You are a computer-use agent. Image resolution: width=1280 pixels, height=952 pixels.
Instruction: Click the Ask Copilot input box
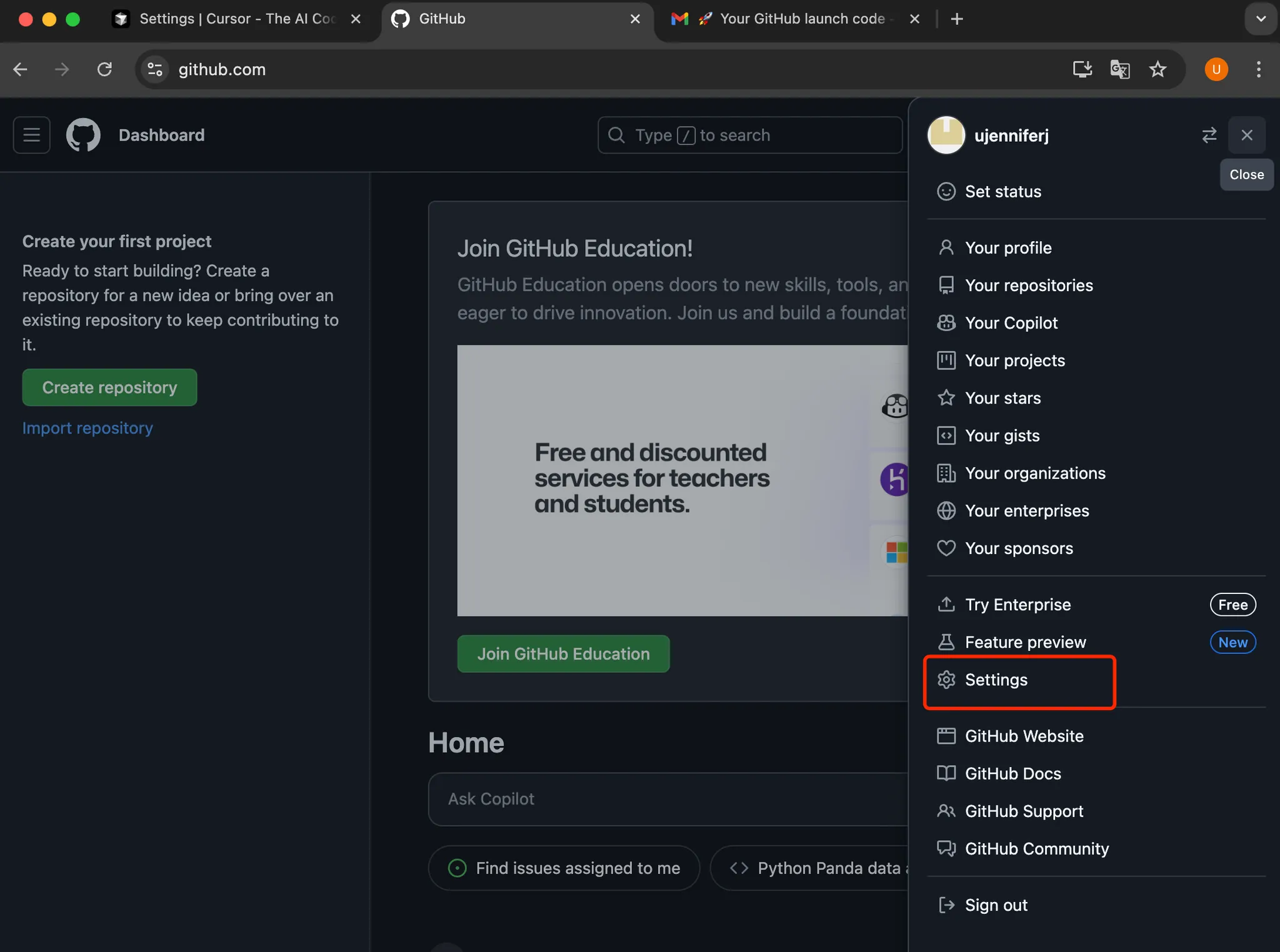tap(667, 799)
